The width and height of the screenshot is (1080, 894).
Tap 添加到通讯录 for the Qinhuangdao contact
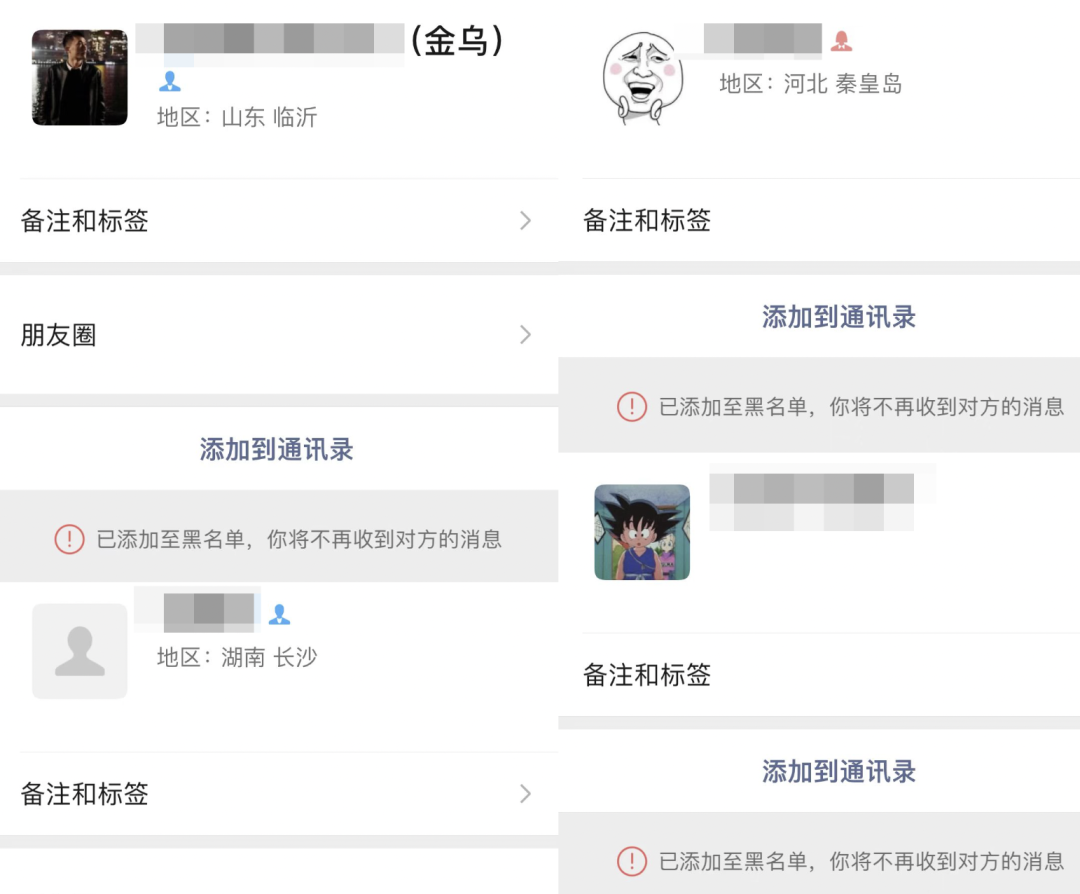tap(839, 317)
